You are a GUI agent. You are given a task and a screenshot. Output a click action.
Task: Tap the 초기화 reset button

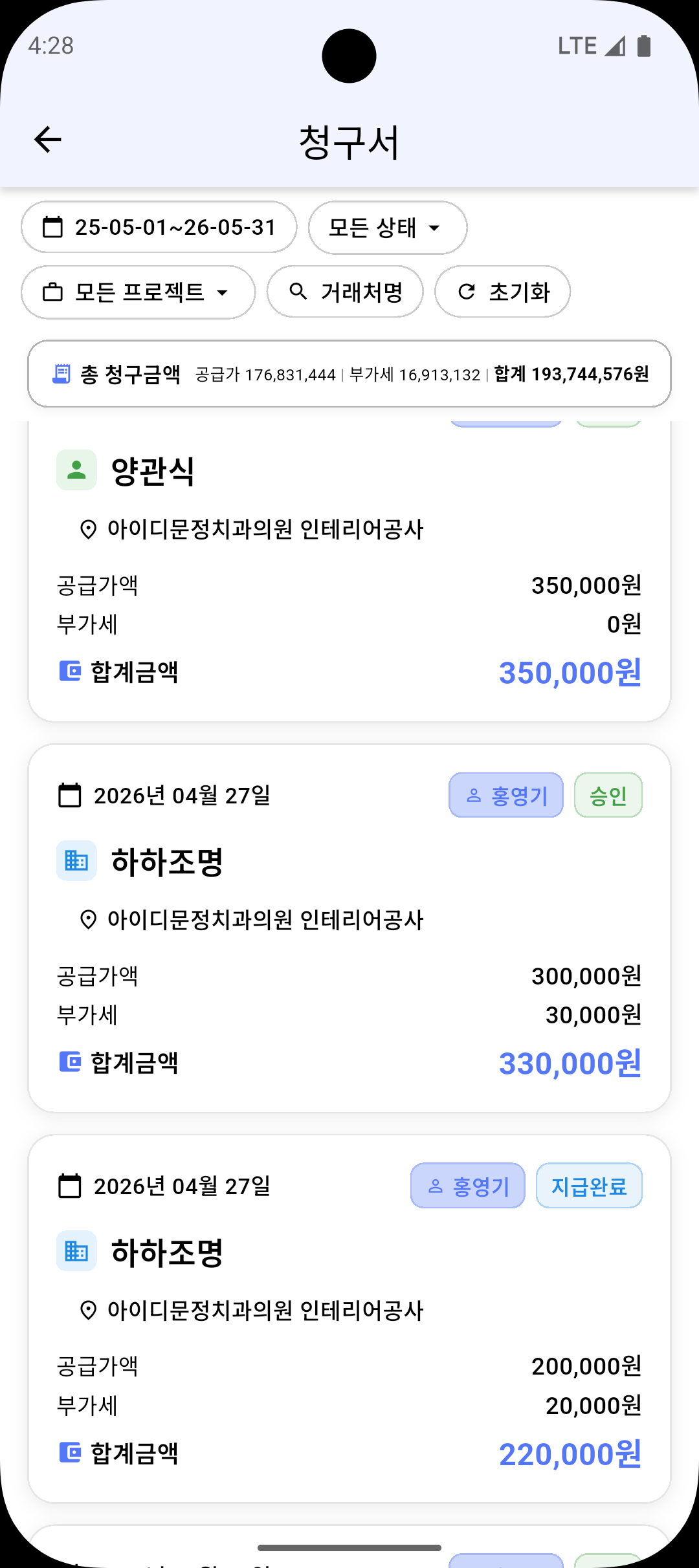[502, 292]
